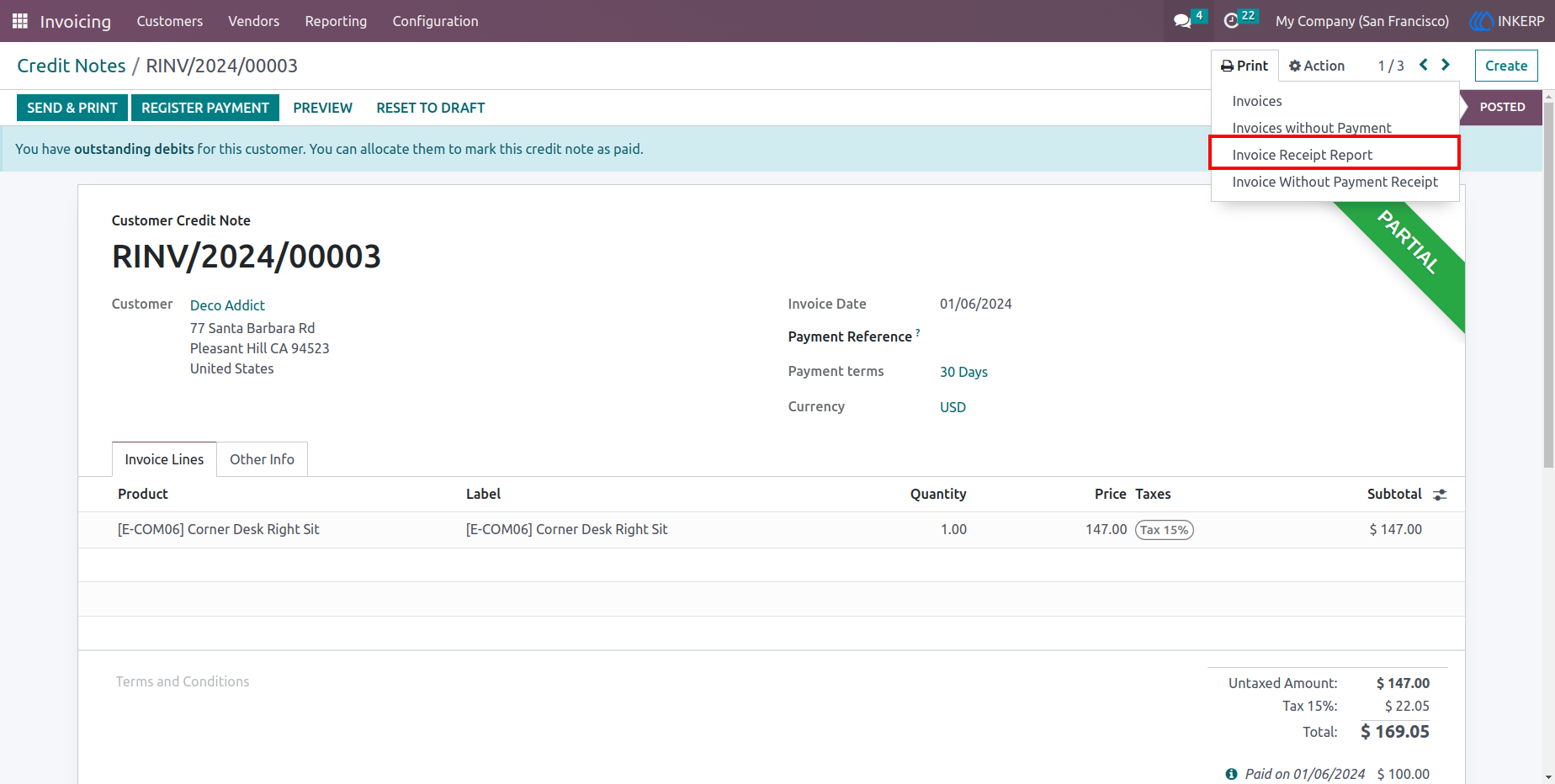Click the Posted status indicator
Image resolution: width=1555 pixels, height=784 pixels.
click(x=1502, y=107)
